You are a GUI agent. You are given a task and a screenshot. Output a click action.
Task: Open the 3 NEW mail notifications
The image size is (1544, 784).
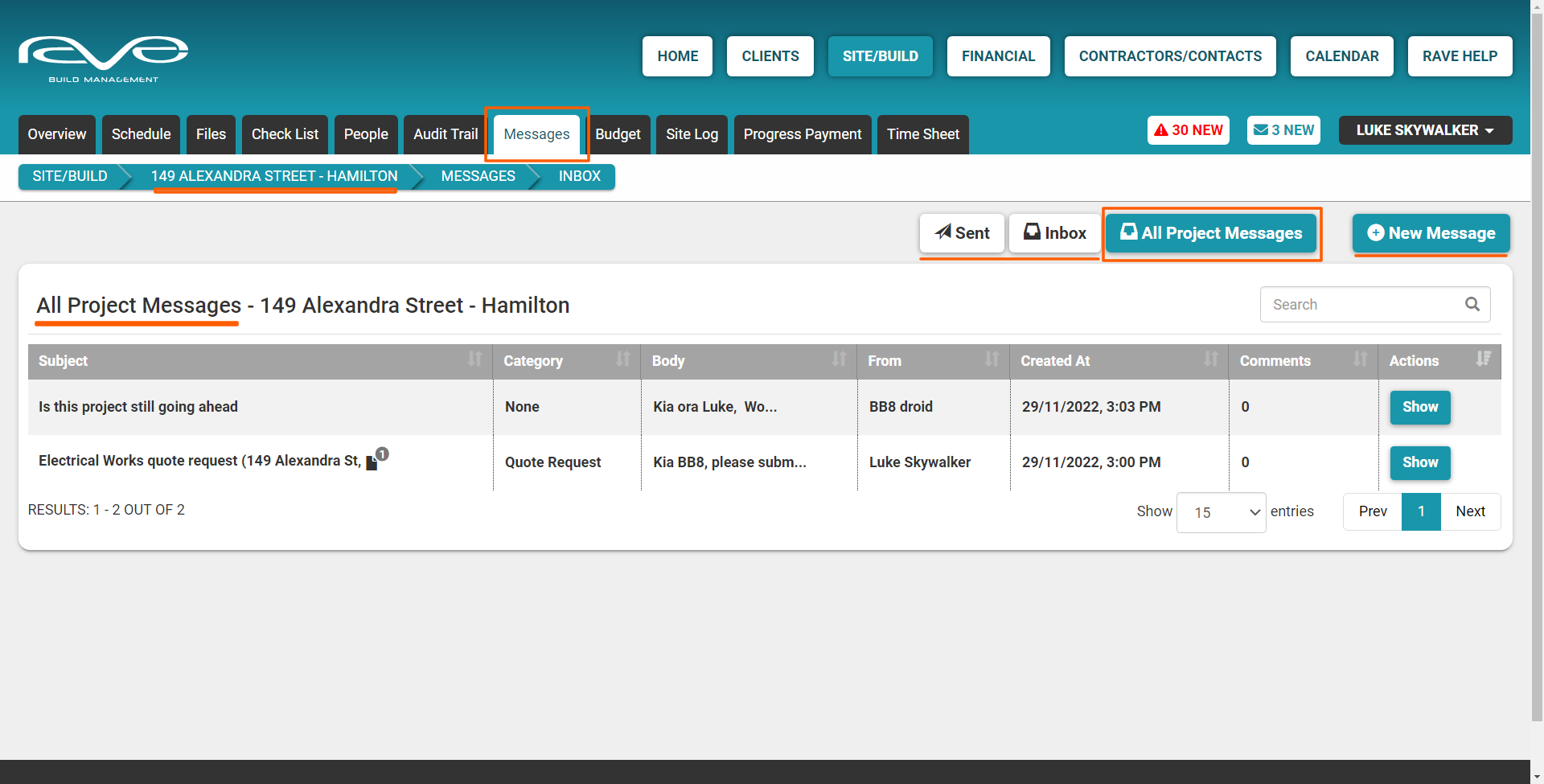pyautogui.click(x=1283, y=130)
